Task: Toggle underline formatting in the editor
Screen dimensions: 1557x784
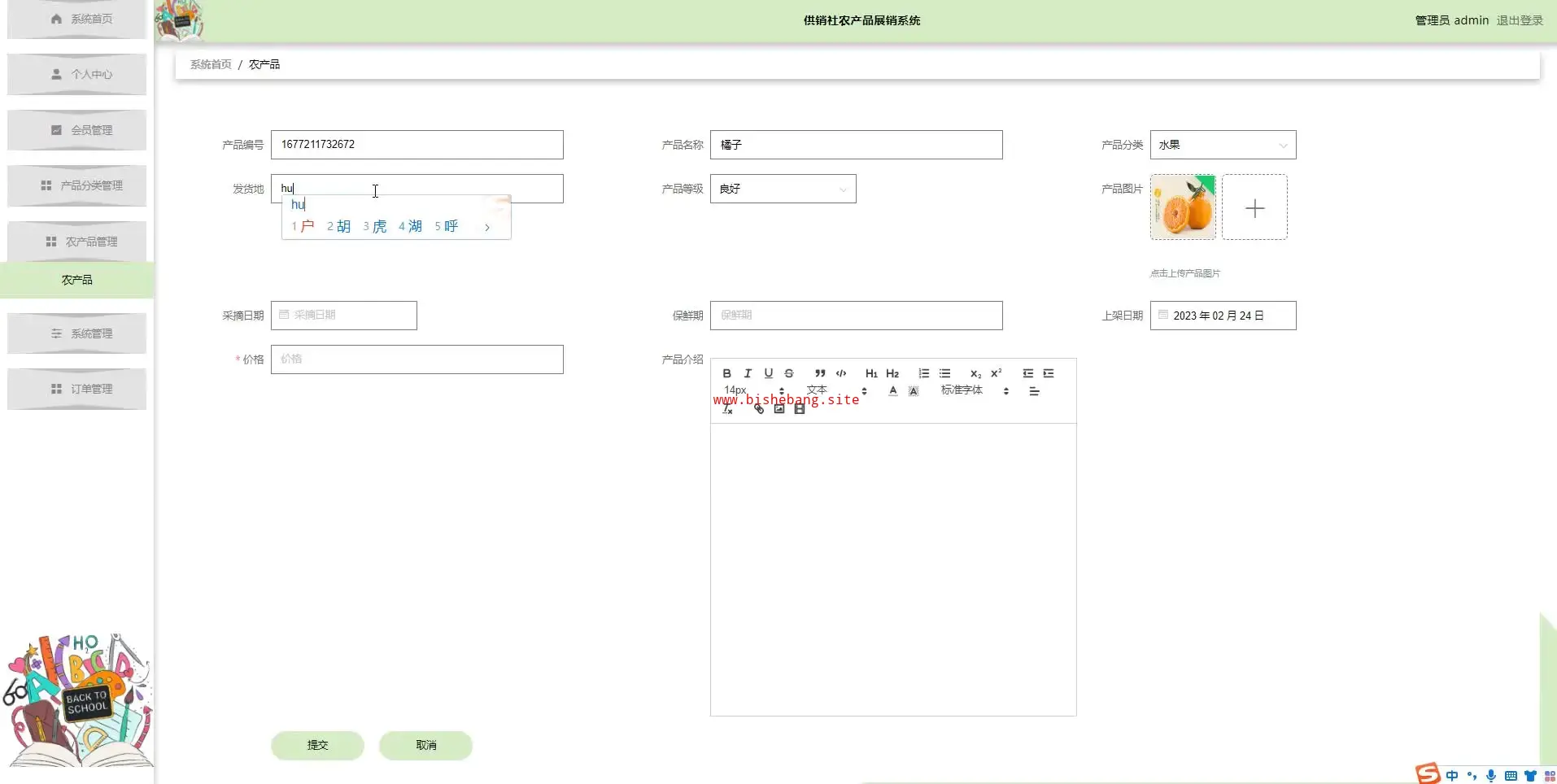Action: tap(768, 373)
